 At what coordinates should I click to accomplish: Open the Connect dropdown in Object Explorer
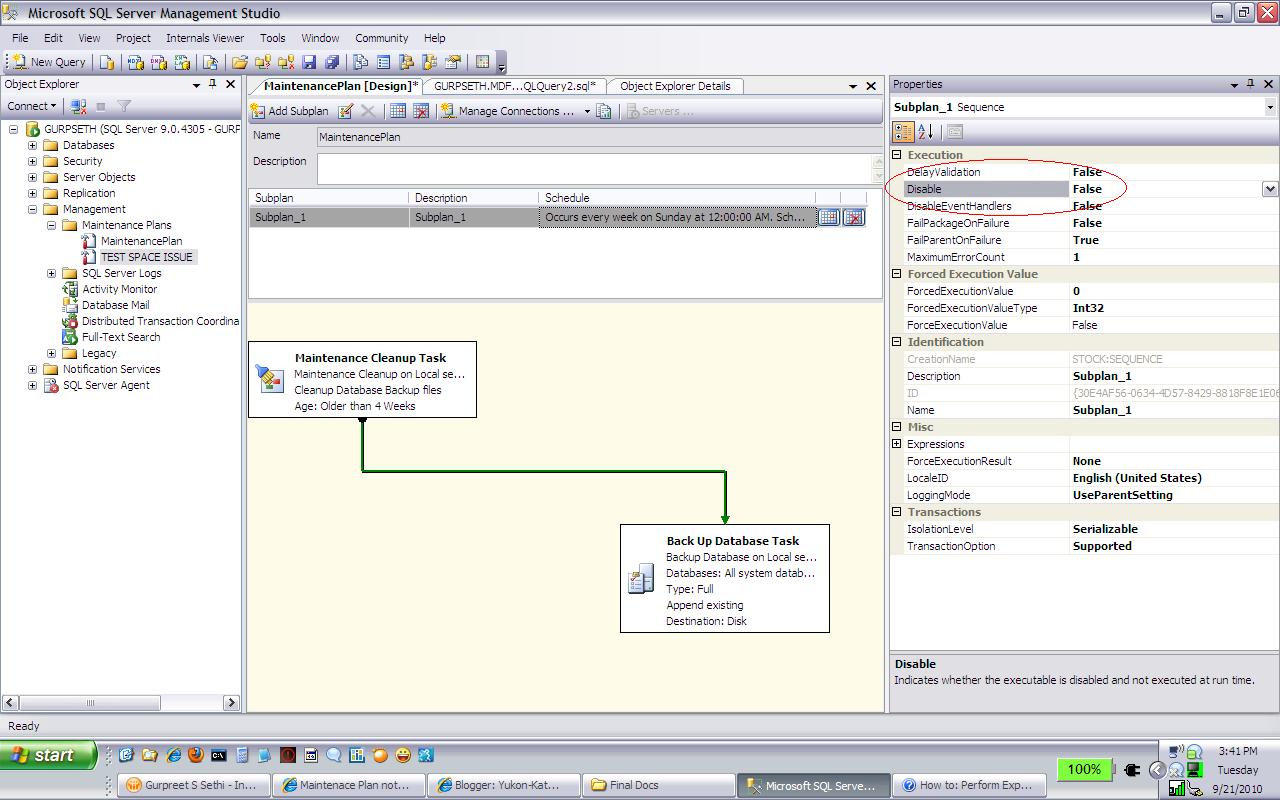click(32, 106)
